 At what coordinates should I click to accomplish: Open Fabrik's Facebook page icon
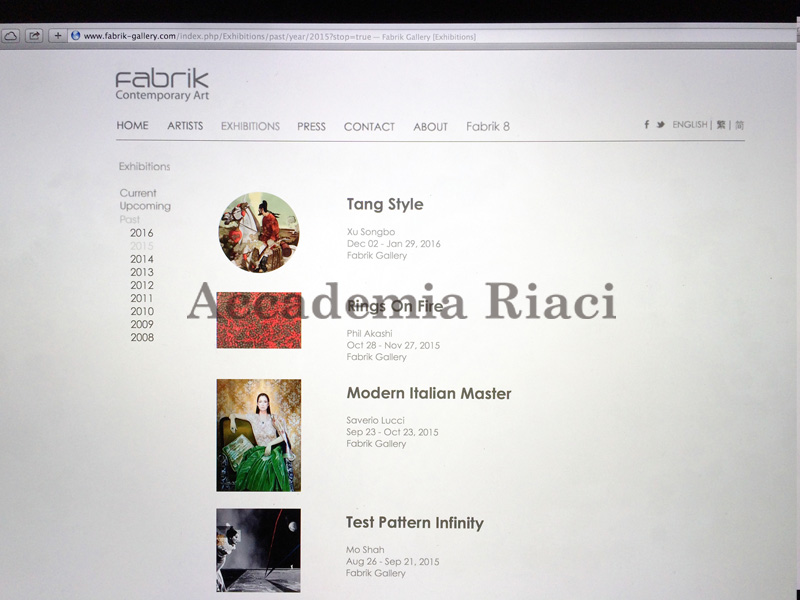(646, 124)
